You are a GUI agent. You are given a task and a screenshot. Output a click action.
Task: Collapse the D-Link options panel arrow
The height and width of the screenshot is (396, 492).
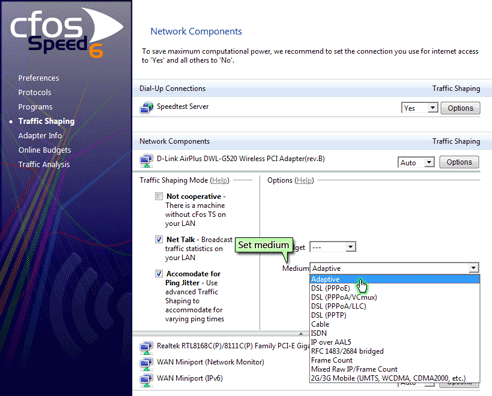pos(301,334)
